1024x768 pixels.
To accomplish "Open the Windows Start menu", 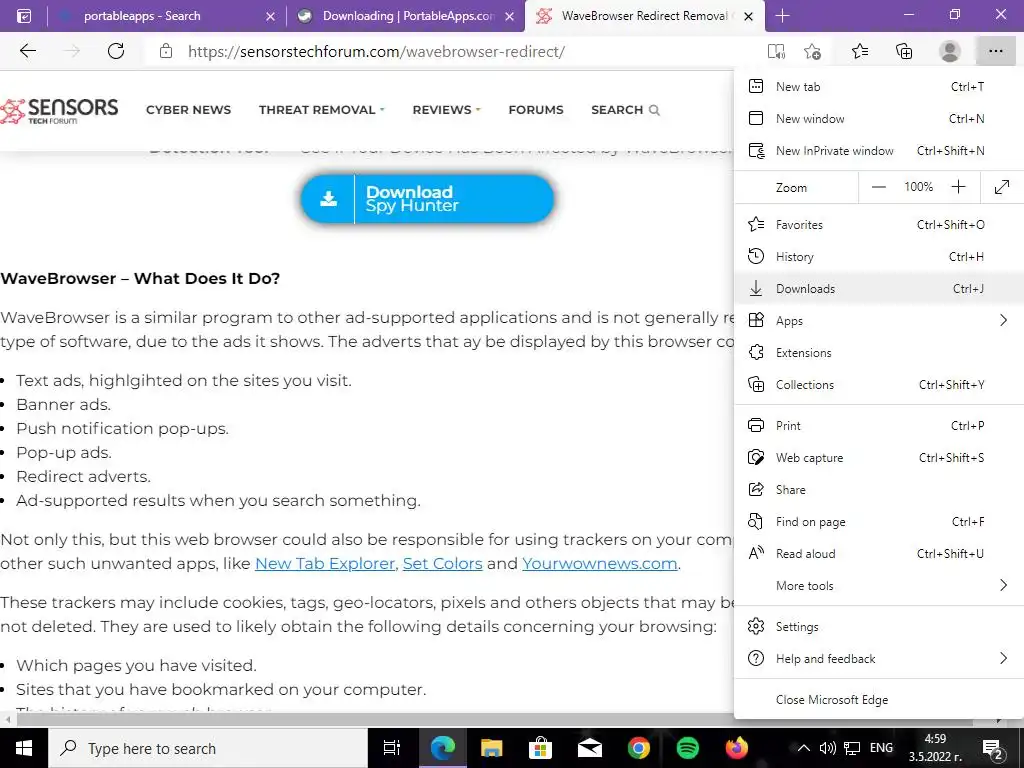I will point(24,748).
